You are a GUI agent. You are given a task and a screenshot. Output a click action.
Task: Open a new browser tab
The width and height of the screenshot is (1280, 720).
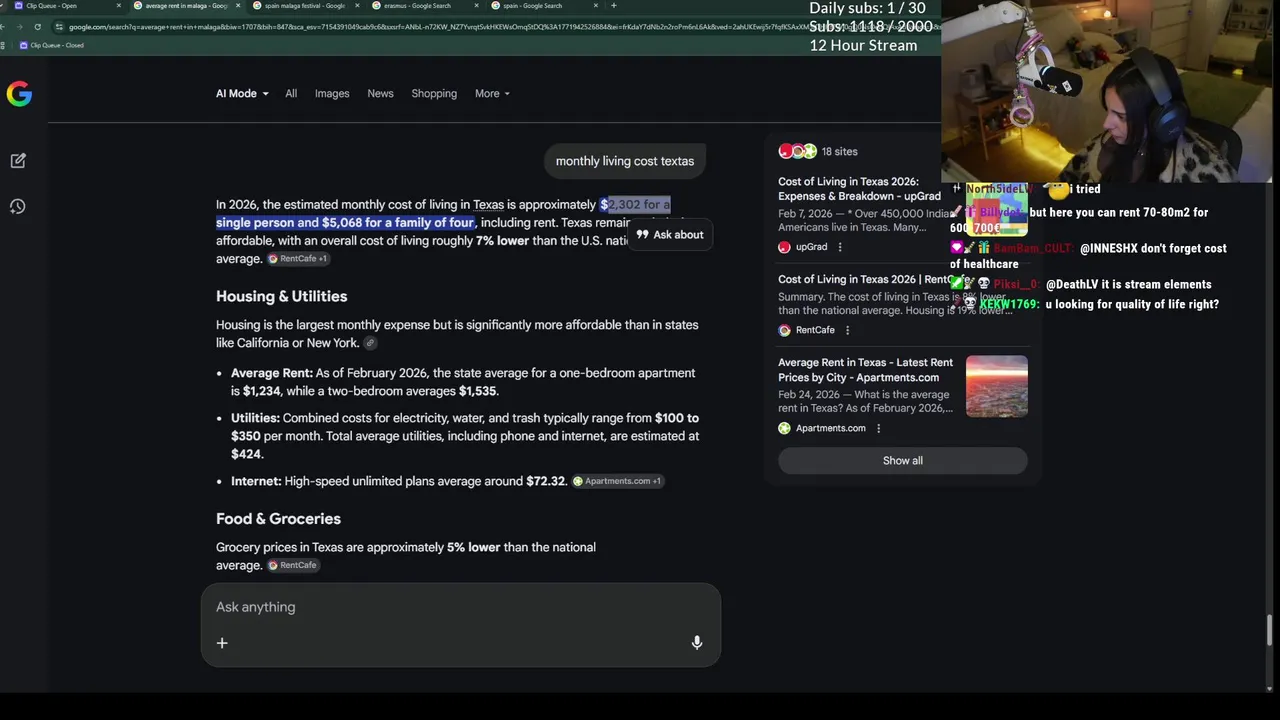pos(613,6)
